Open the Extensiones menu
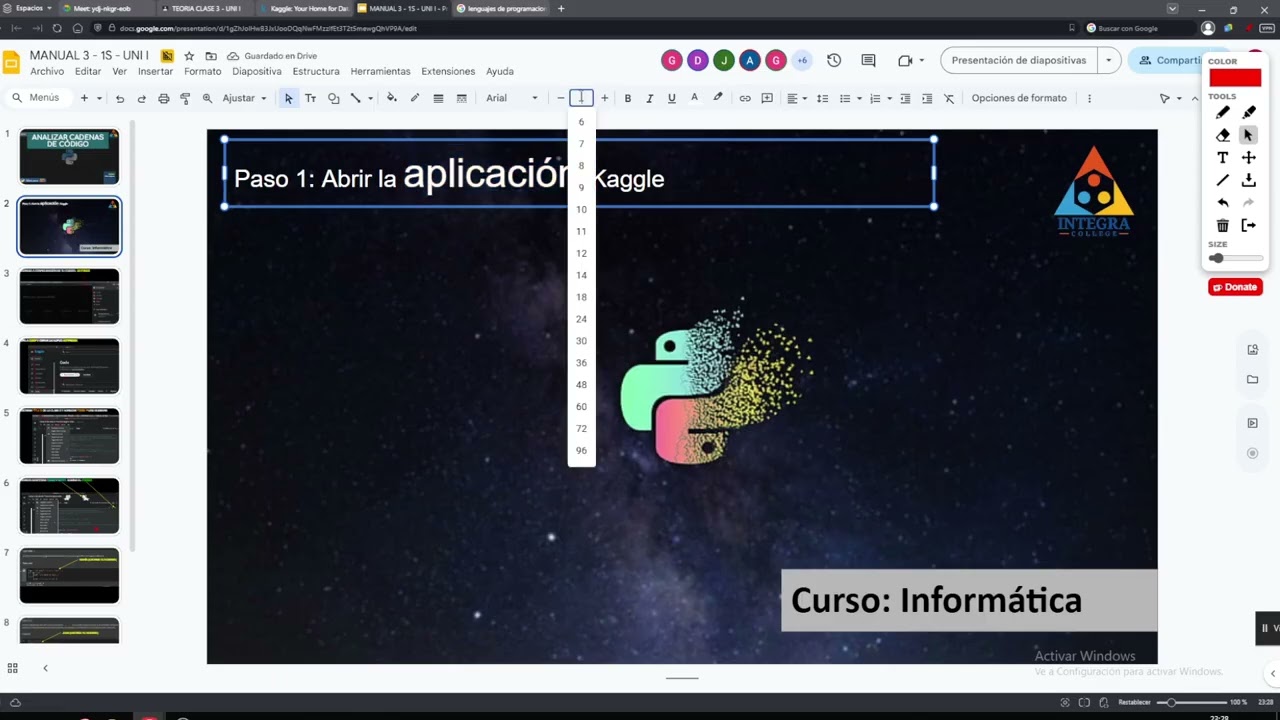Screen dimensions: 1280x720 (448, 72)
